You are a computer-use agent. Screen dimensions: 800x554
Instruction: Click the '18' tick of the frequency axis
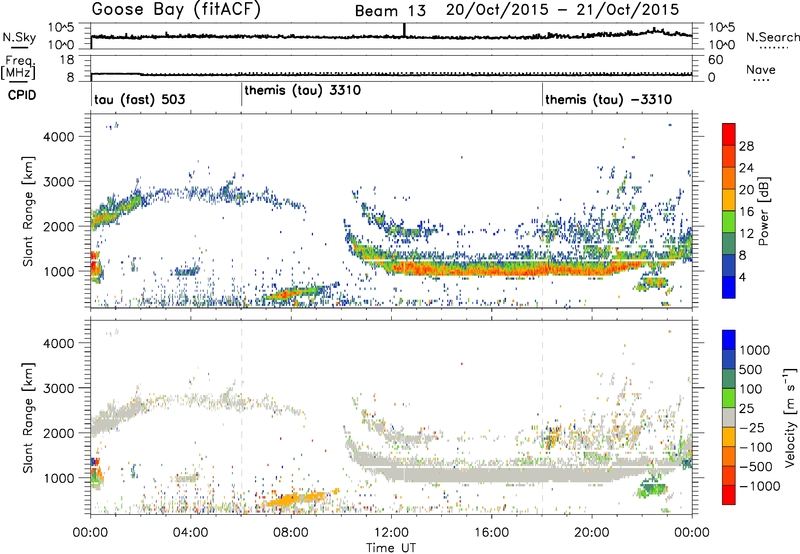(x=67, y=60)
